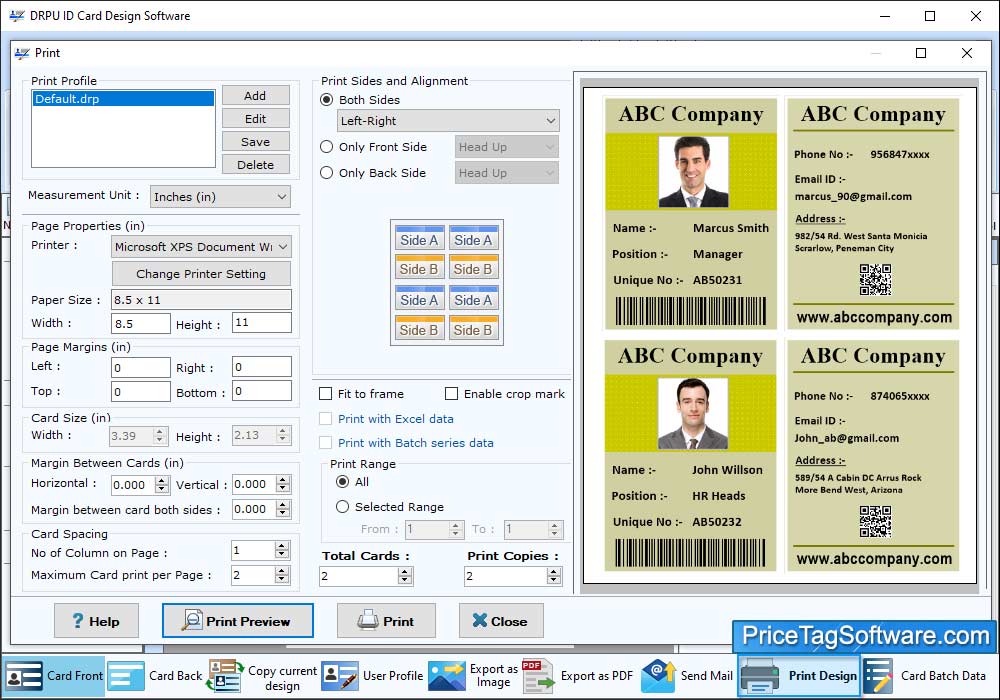This screenshot has height=700, width=1000.
Task: Click the top-left Side A layout tile
Action: point(419,239)
